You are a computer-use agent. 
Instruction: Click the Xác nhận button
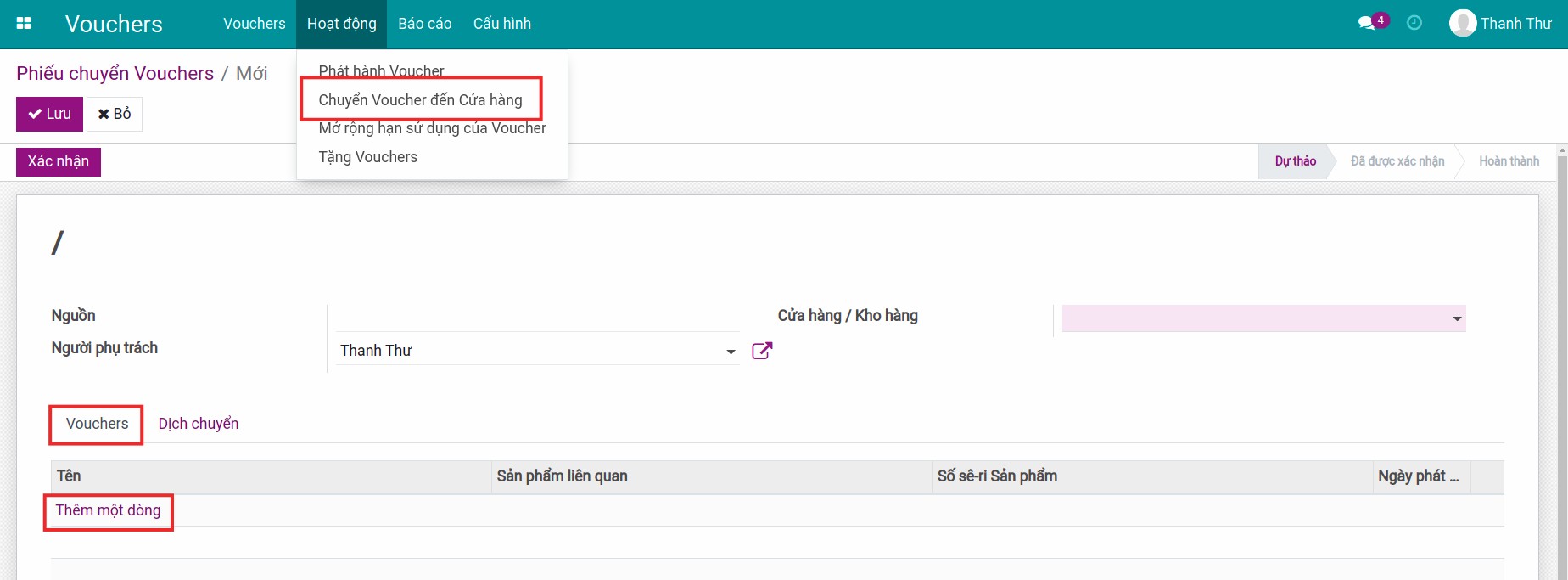59,161
